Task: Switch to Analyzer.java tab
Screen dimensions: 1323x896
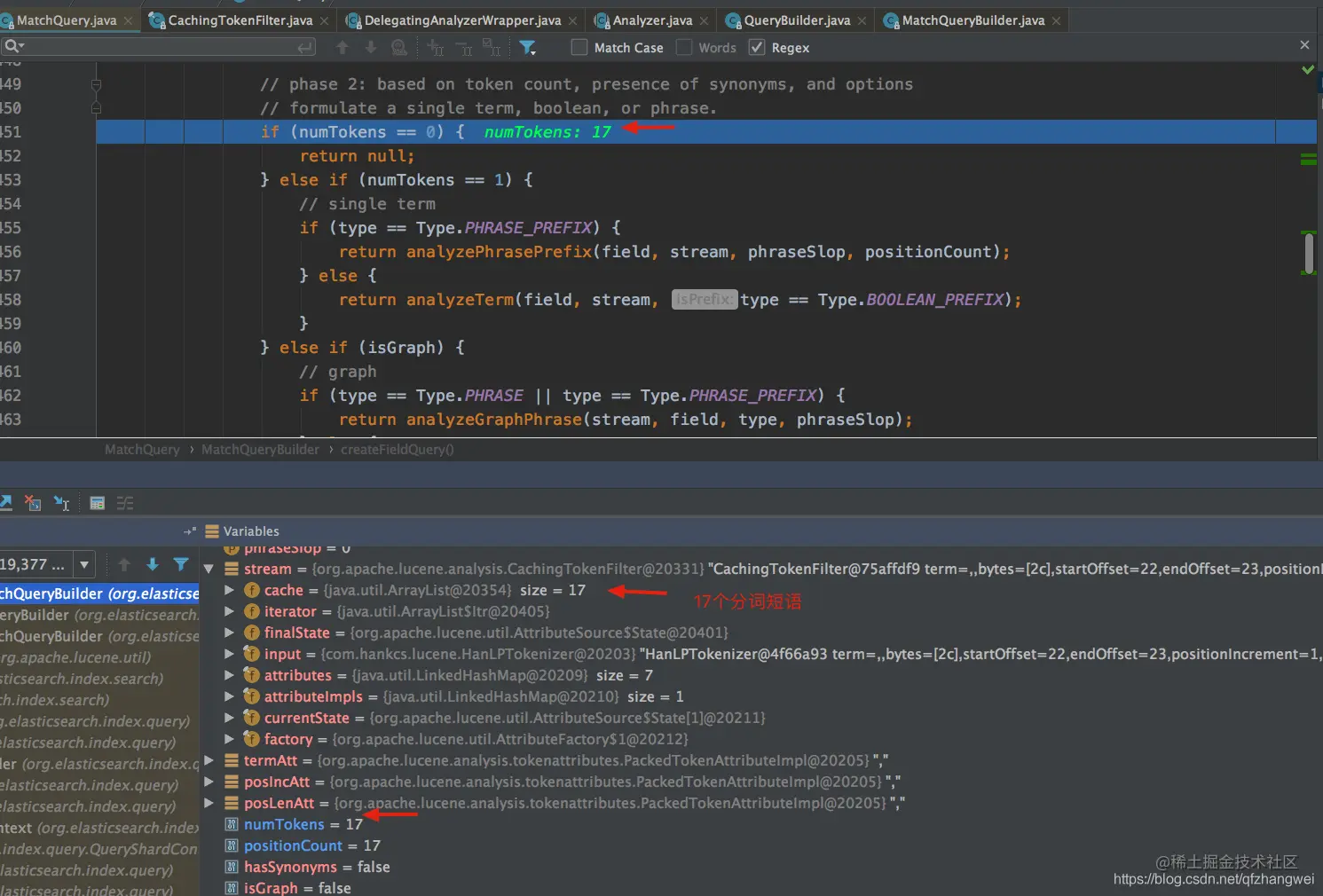Action: coord(652,20)
